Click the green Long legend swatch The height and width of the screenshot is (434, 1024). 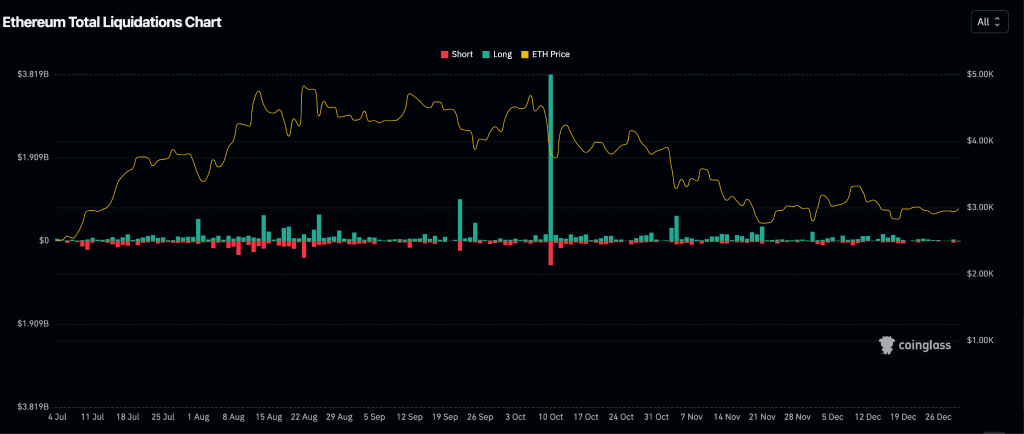pyautogui.click(x=485, y=54)
